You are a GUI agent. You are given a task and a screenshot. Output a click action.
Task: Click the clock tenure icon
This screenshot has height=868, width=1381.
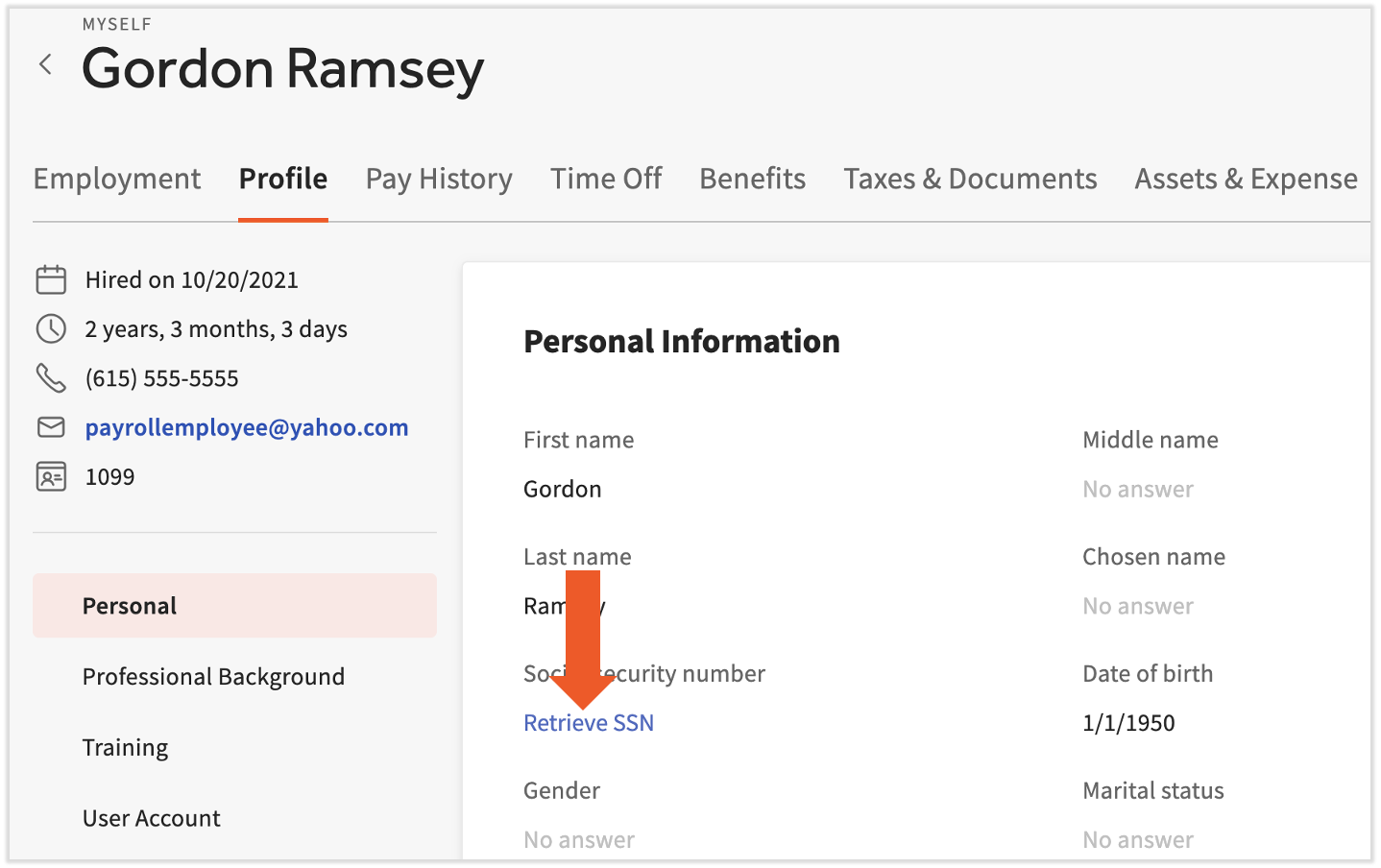pyautogui.click(x=51, y=328)
